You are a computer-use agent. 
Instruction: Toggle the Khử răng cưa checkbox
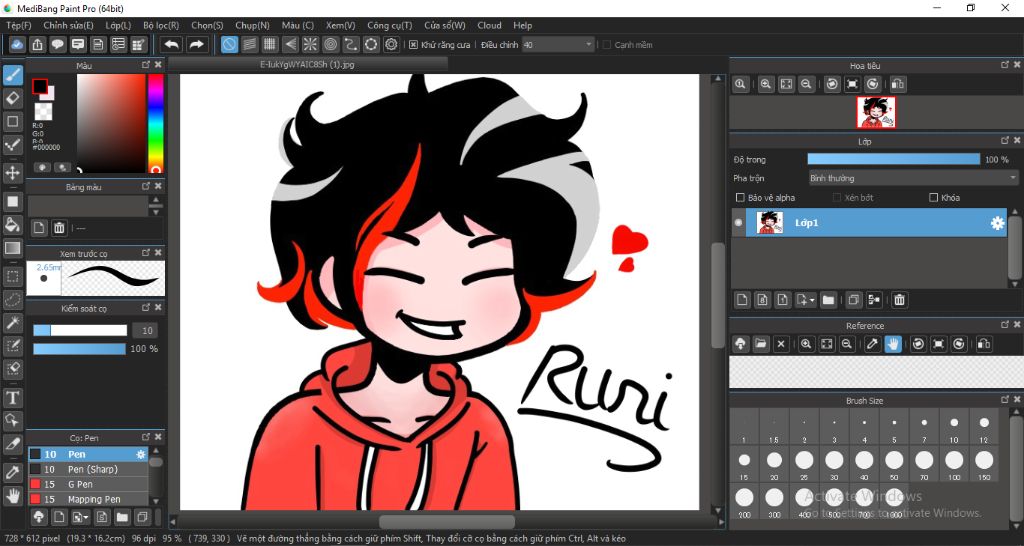413,45
